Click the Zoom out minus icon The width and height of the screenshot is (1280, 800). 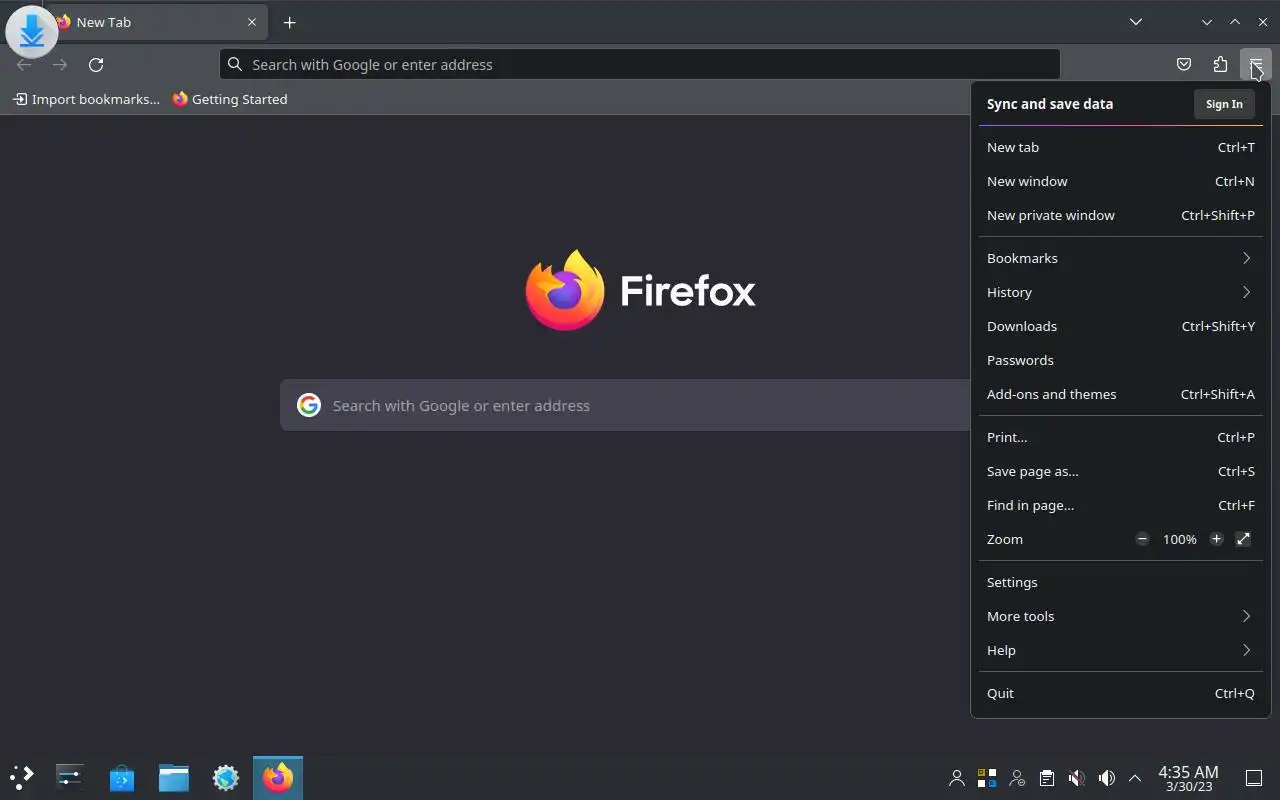click(x=1142, y=539)
